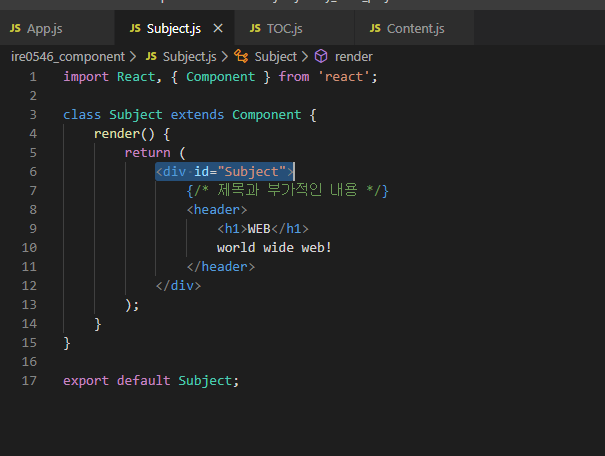Click the Subject class breadcrumb
The image size is (605, 456).
(275, 57)
